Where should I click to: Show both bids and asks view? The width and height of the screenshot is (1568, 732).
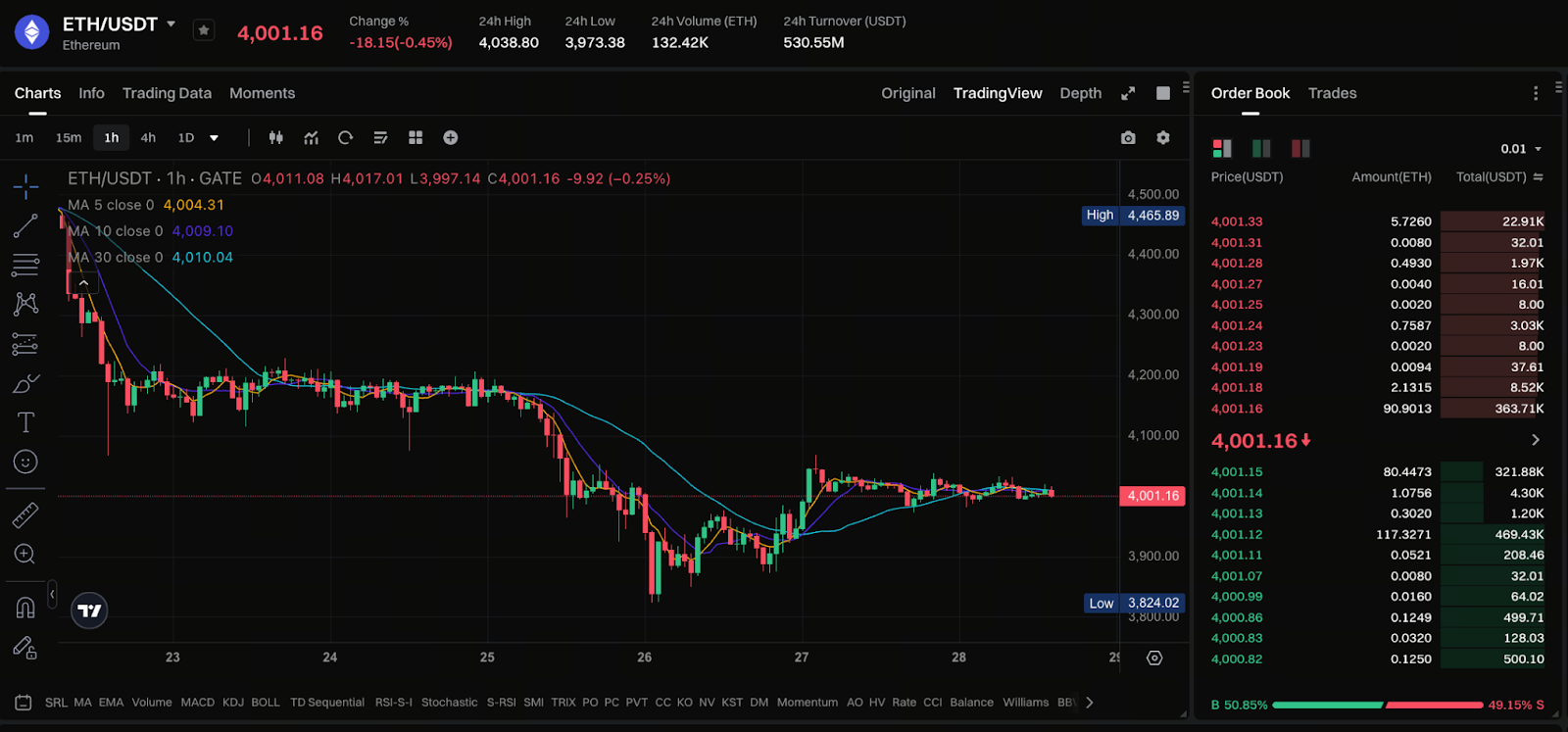click(1222, 148)
